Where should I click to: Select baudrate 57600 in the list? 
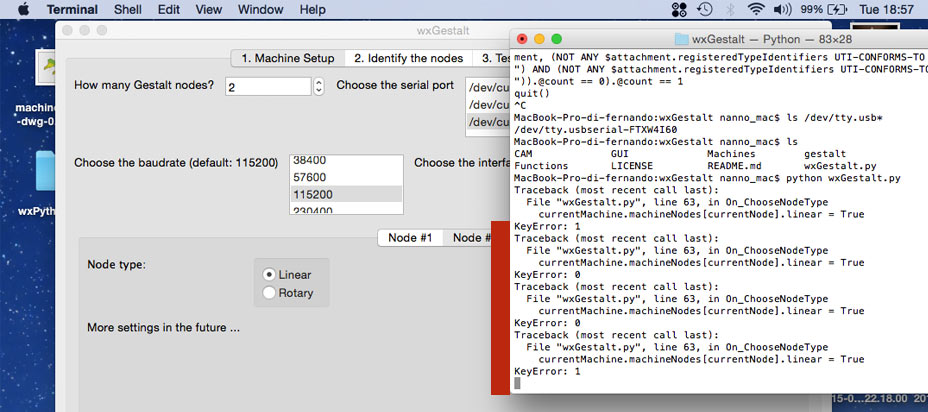tap(346, 177)
